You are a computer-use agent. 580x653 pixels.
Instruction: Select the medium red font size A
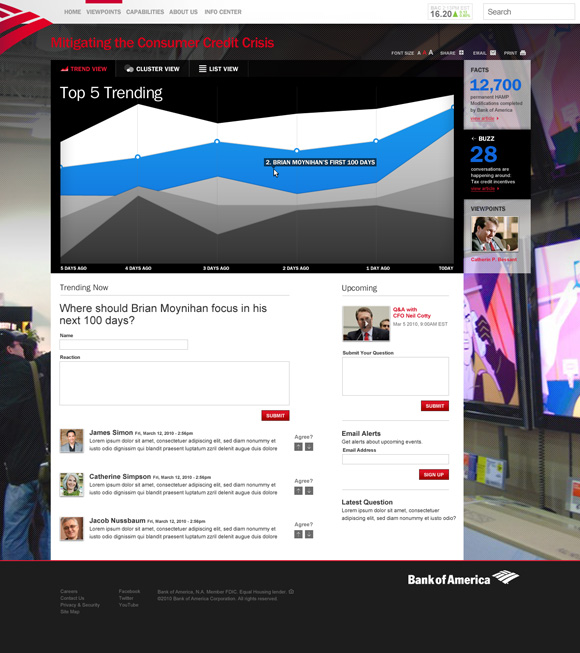coord(424,53)
